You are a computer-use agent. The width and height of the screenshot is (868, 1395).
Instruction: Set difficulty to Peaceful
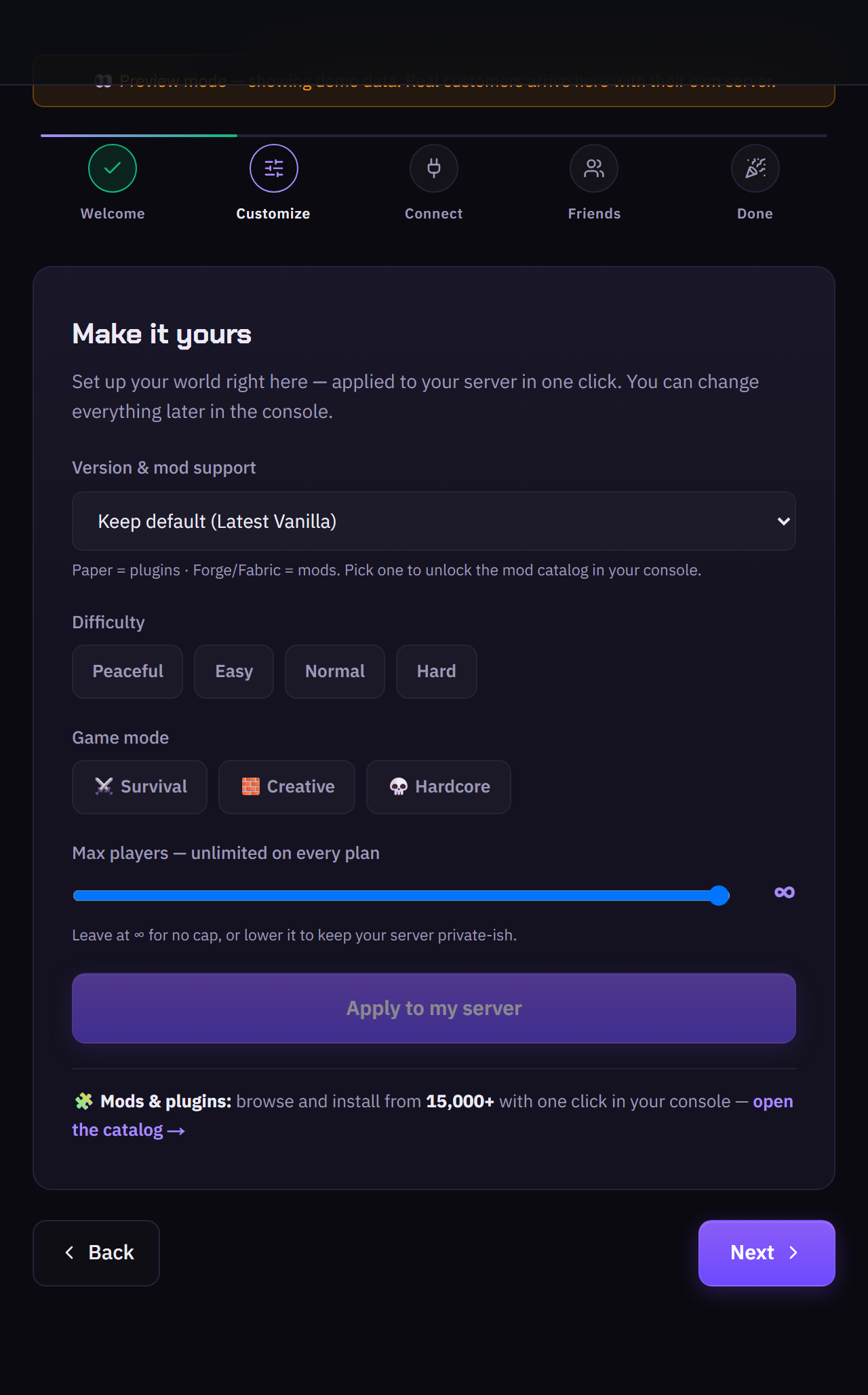pos(127,672)
